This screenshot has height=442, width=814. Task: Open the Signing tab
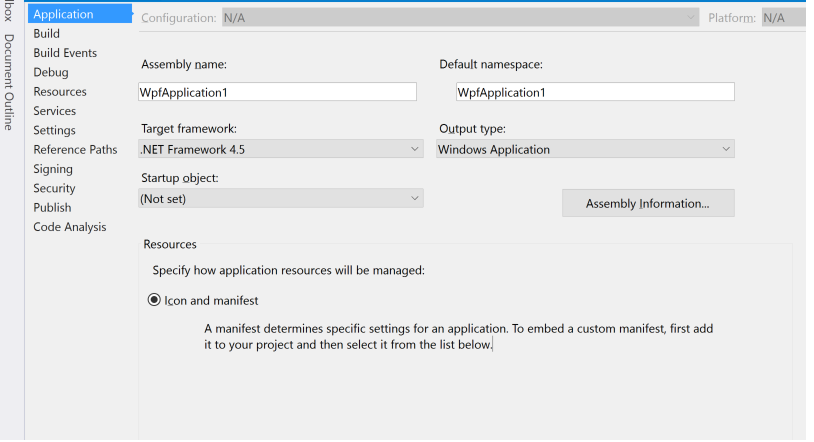pos(53,169)
